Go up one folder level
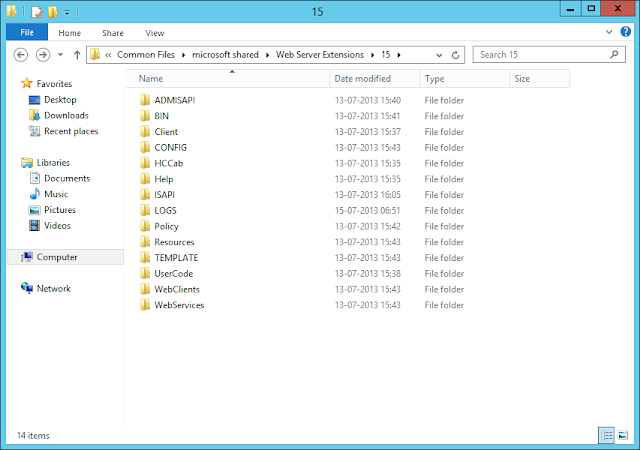Viewport: 640px width, 450px height. pyautogui.click(x=77, y=55)
